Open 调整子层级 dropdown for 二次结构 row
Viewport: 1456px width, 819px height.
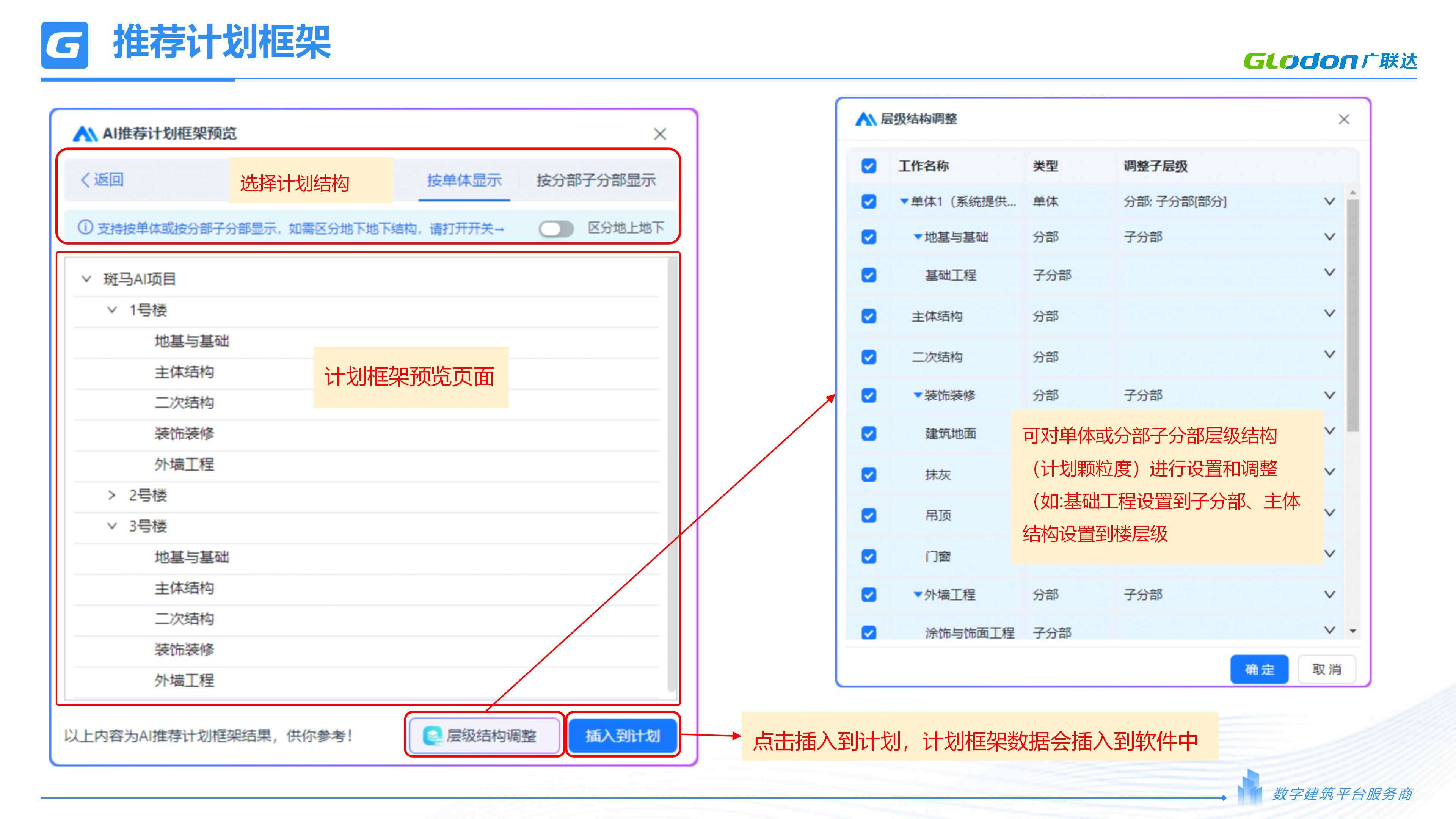click(1329, 355)
